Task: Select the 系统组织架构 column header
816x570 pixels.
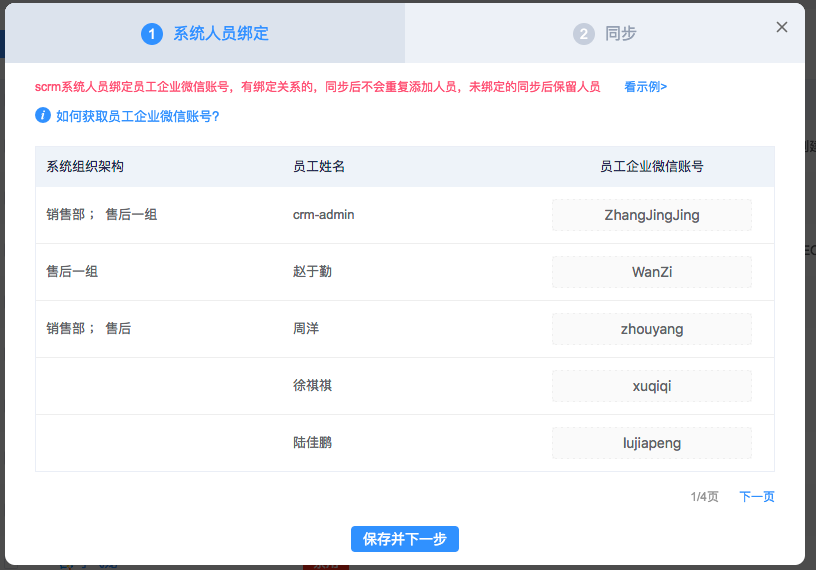Action: 85,167
